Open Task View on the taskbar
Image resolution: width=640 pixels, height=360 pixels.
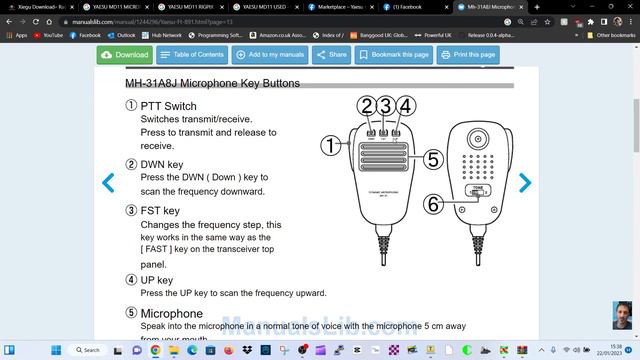click(118, 350)
